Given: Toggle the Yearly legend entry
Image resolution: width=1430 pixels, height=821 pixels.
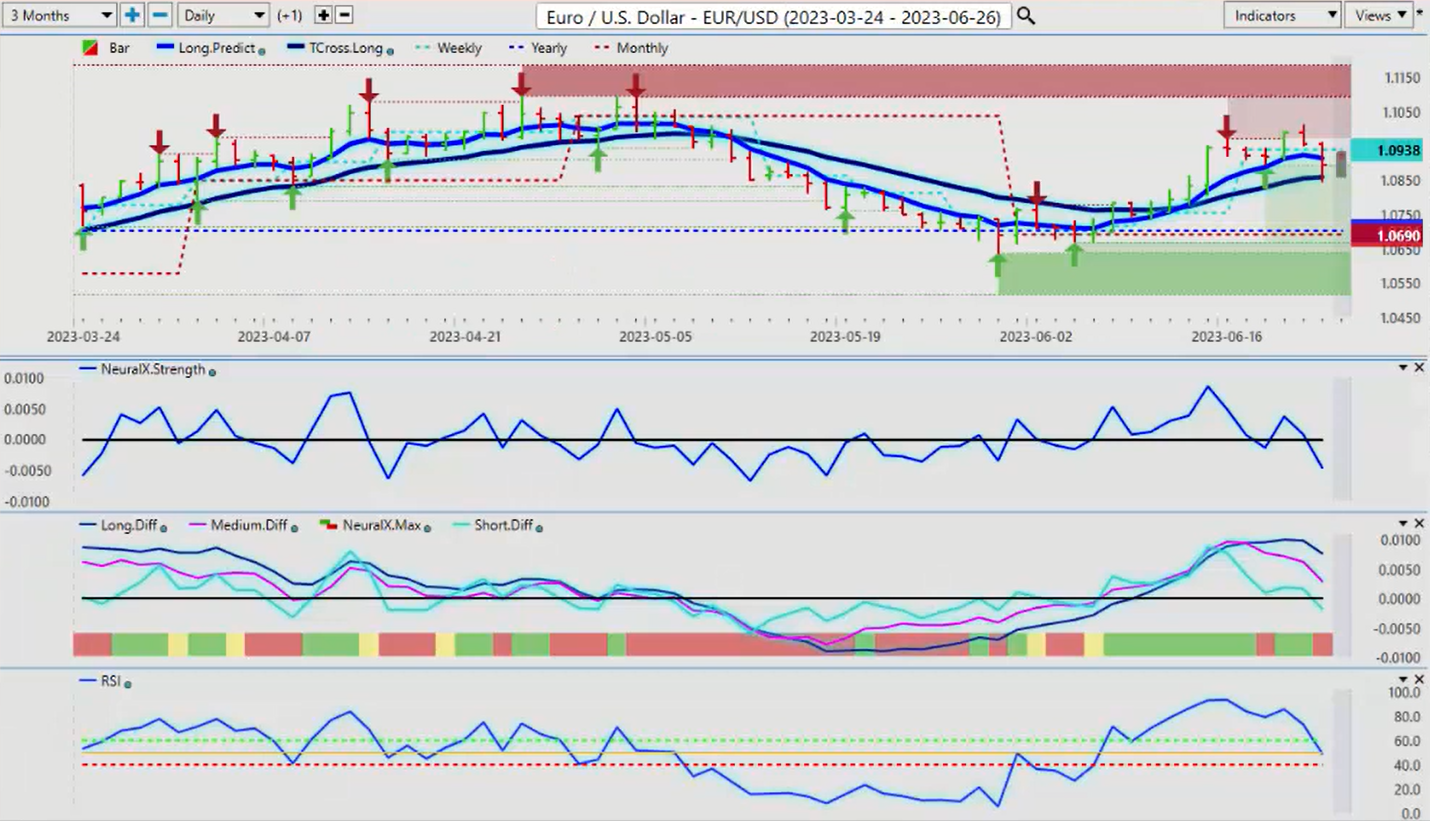Looking at the screenshot, I should pyautogui.click(x=538, y=48).
